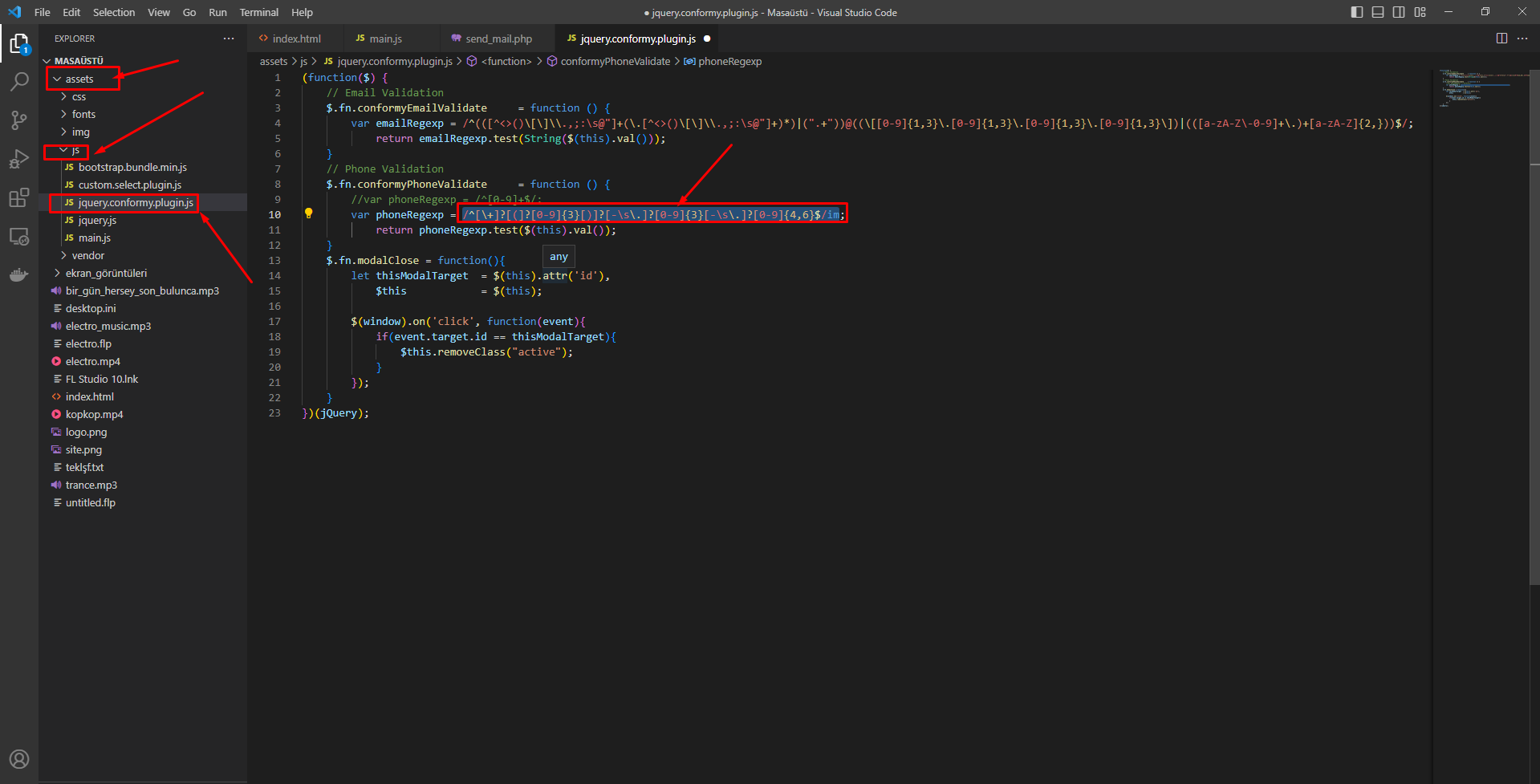Screen dimensions: 1540x784
Task: Open desktop.ini file
Action: [x=91, y=308]
